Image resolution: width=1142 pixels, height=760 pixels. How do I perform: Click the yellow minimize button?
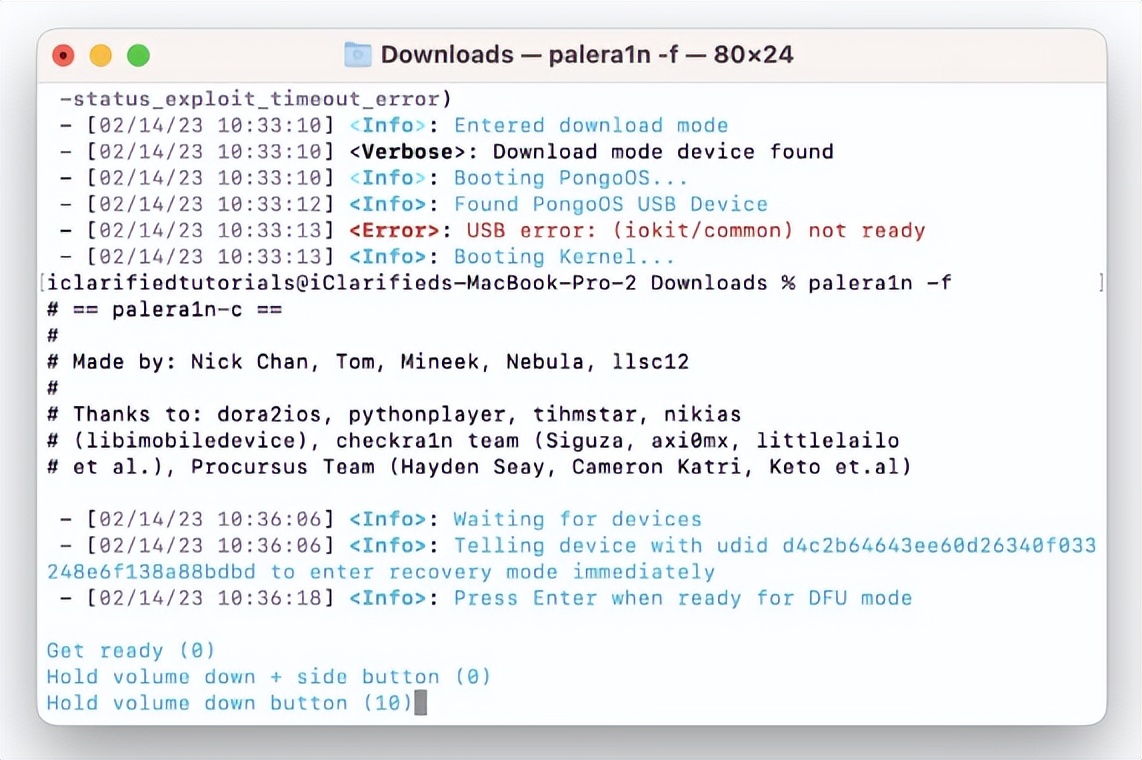pyautogui.click(x=100, y=56)
